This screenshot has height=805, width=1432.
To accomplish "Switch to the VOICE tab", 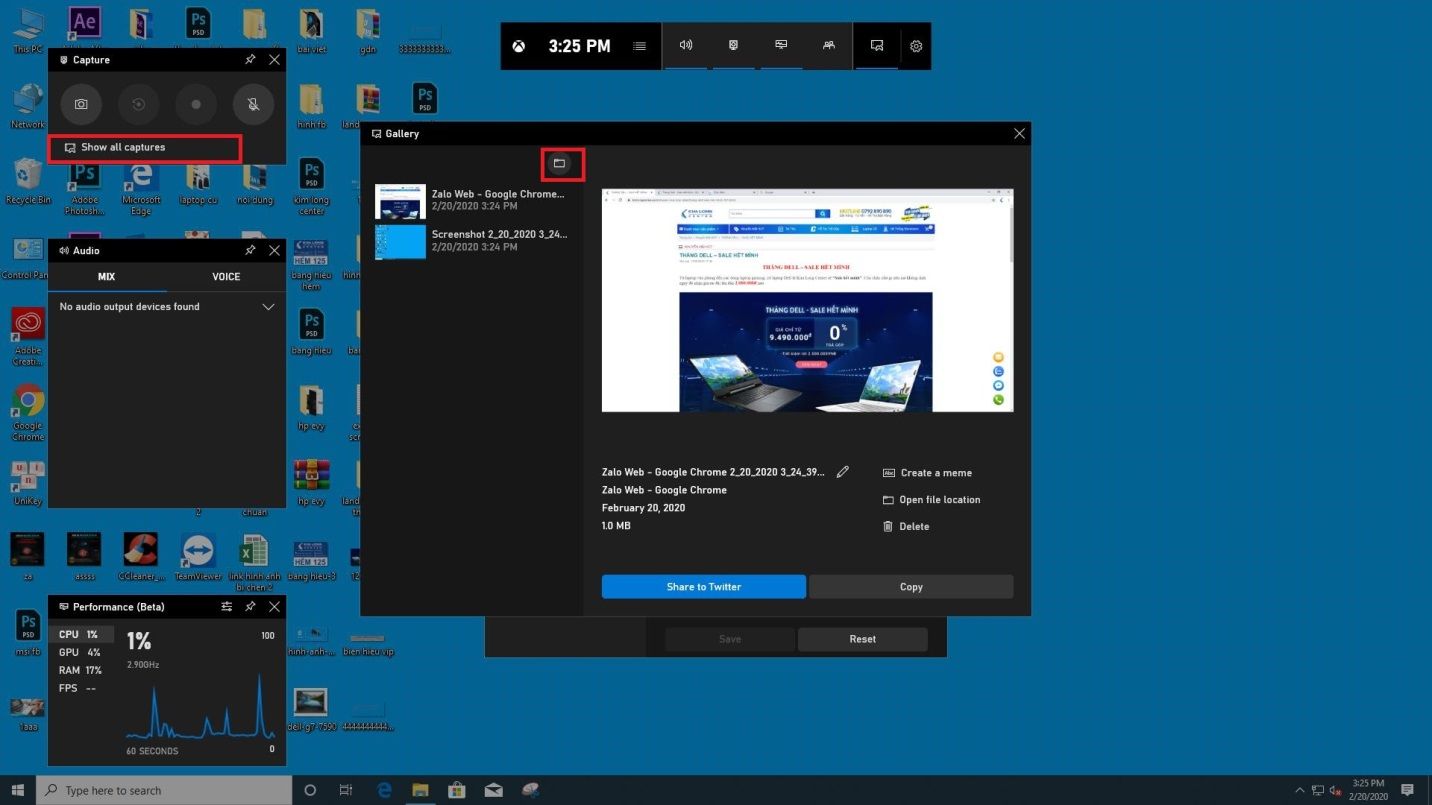I will (226, 277).
